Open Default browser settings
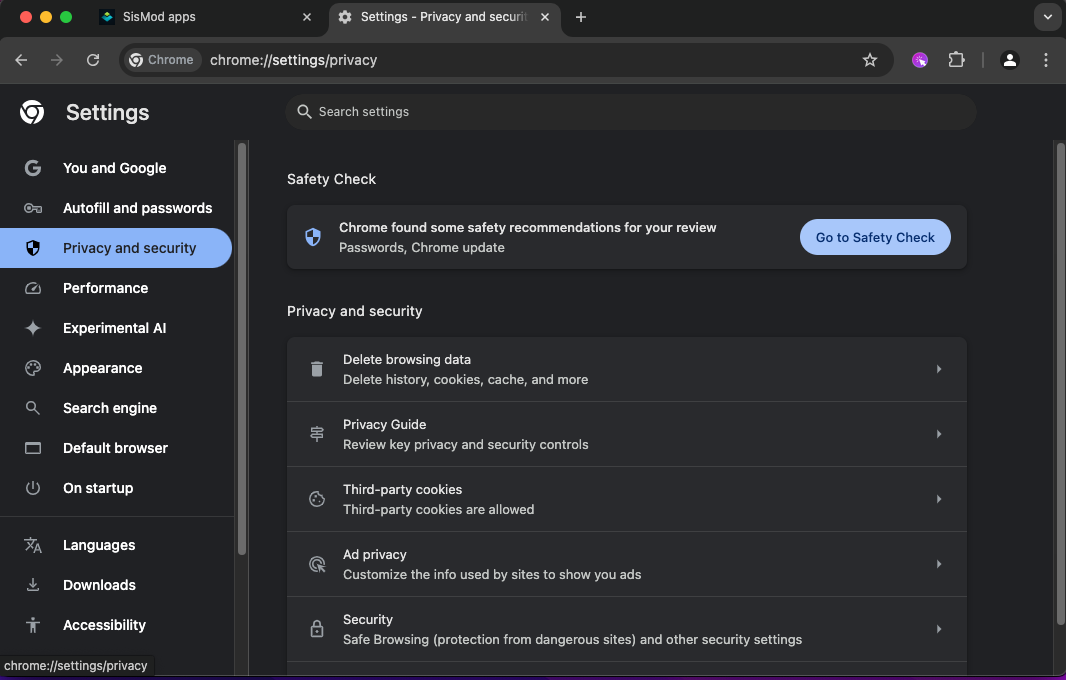The width and height of the screenshot is (1066, 680). (116, 448)
